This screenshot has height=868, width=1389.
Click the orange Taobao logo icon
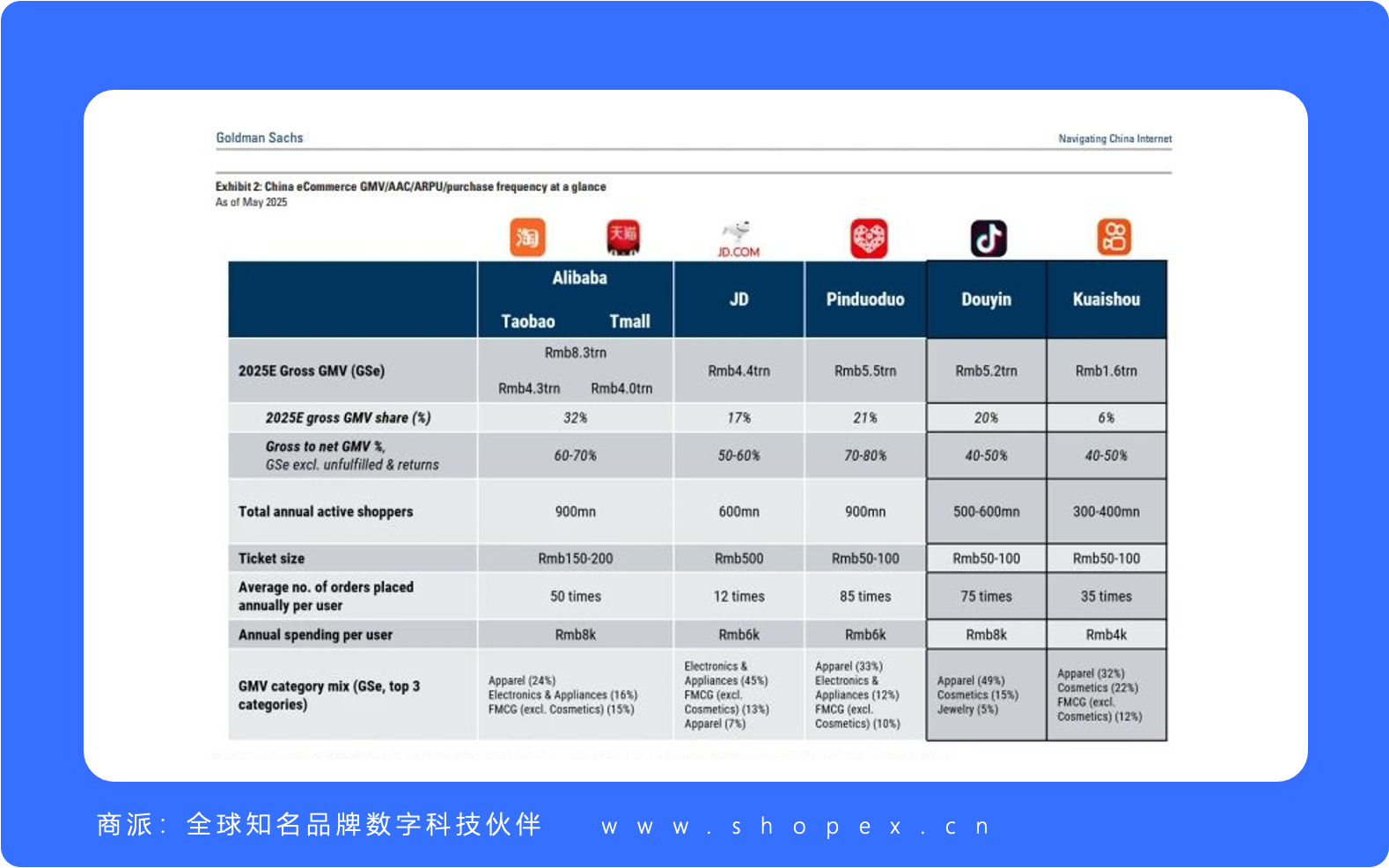coord(527,238)
